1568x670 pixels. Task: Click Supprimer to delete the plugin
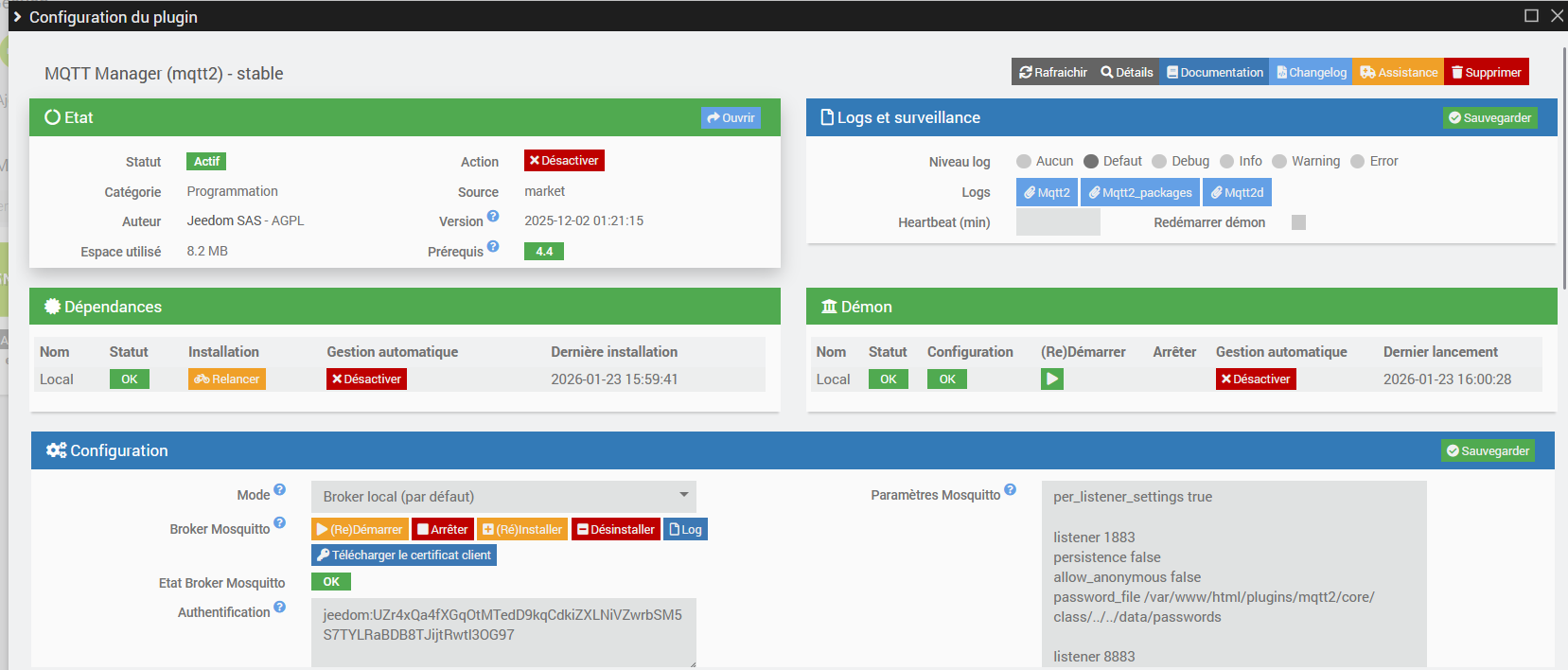[1487, 72]
